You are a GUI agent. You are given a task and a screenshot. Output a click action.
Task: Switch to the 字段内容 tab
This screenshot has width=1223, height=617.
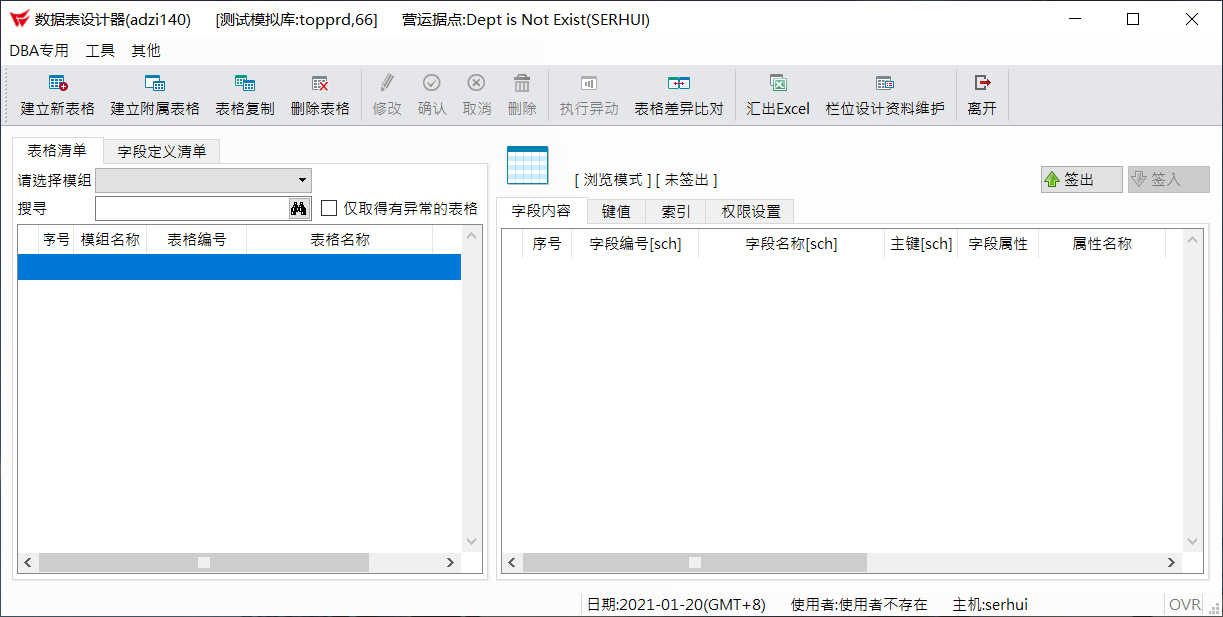tap(541, 211)
